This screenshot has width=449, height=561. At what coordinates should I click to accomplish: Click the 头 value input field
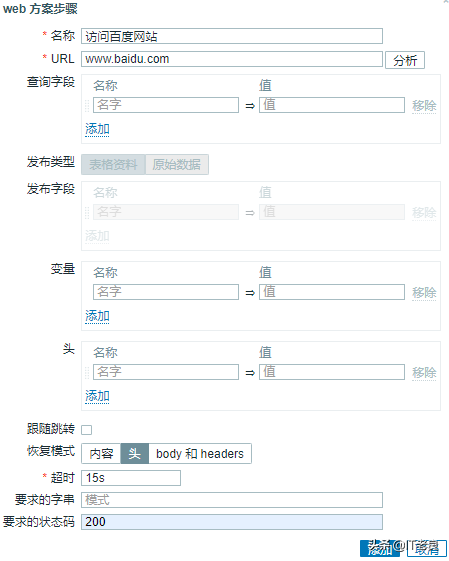pos(332,372)
